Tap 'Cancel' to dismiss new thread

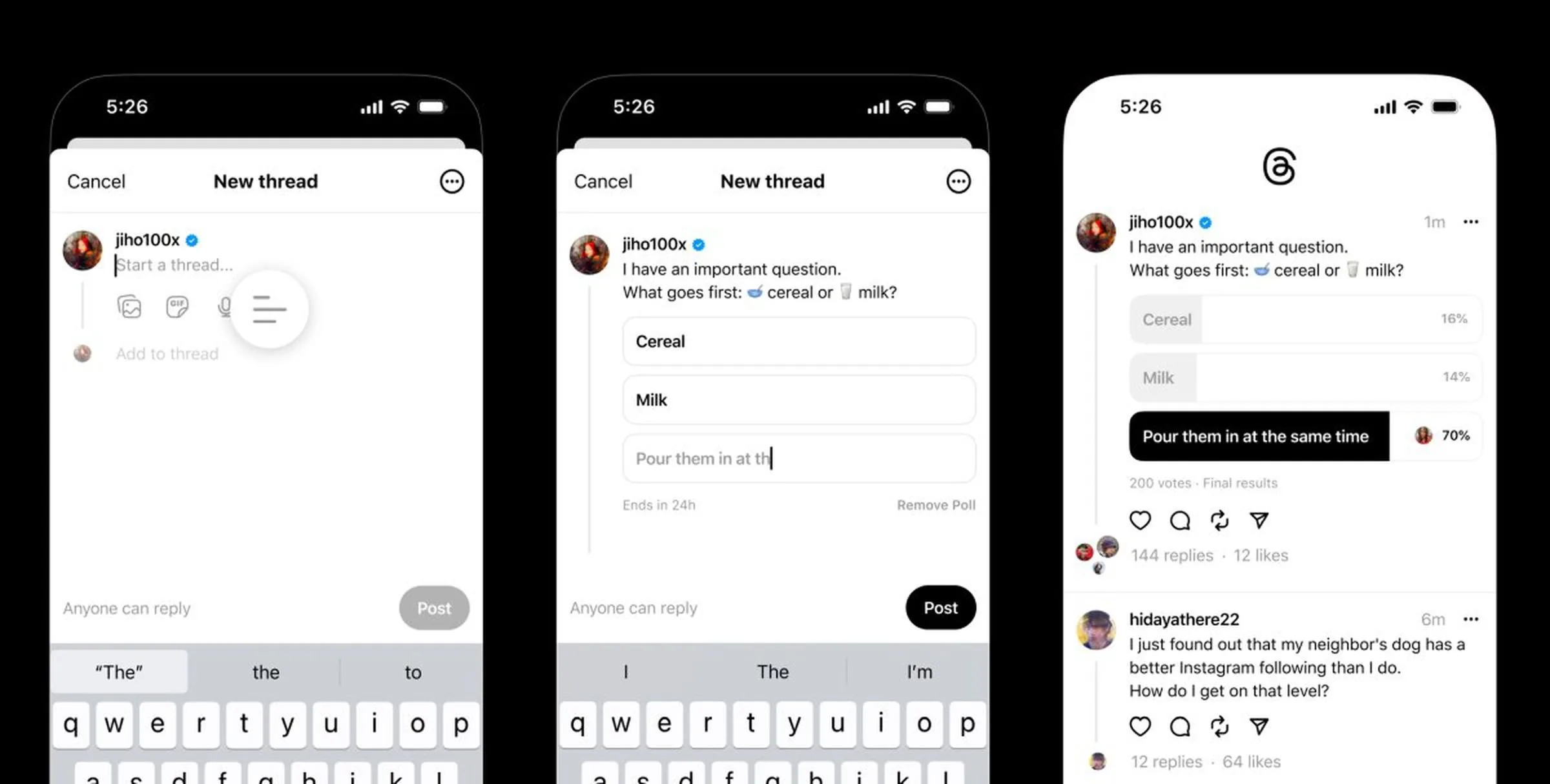(x=96, y=181)
